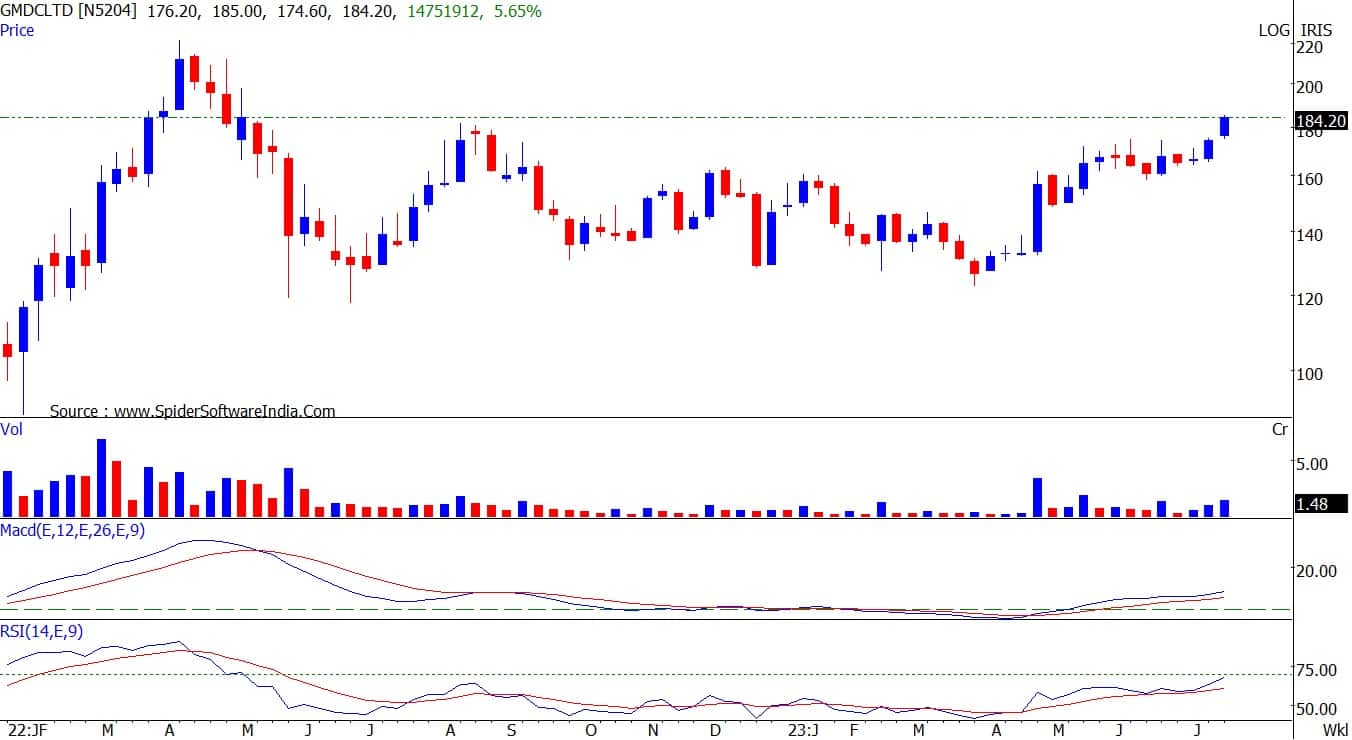1352x740 pixels.
Task: Click the Cr unit label on volume panel
Action: point(1279,429)
